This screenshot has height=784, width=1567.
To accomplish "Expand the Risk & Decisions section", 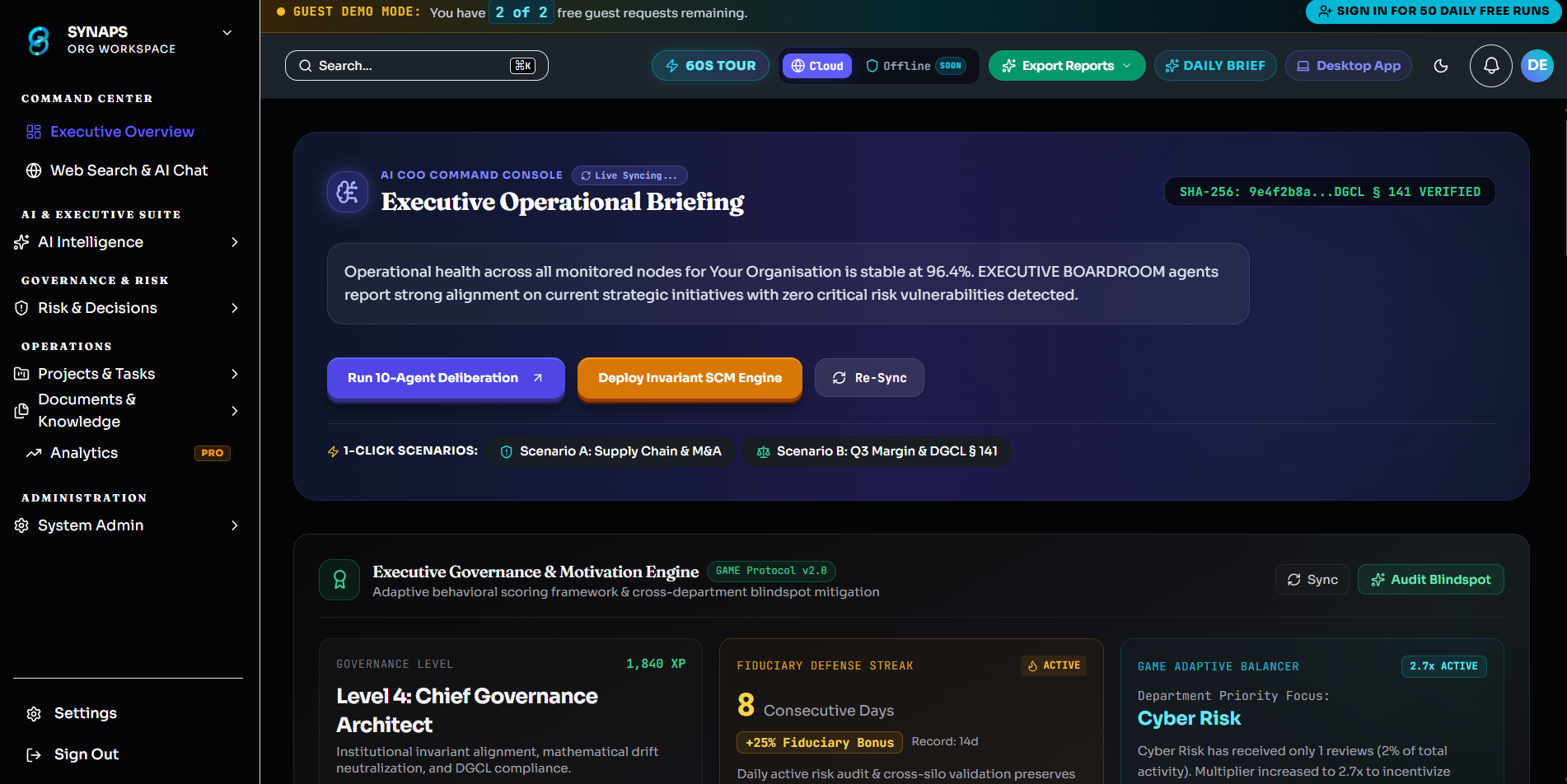I will pos(235,308).
